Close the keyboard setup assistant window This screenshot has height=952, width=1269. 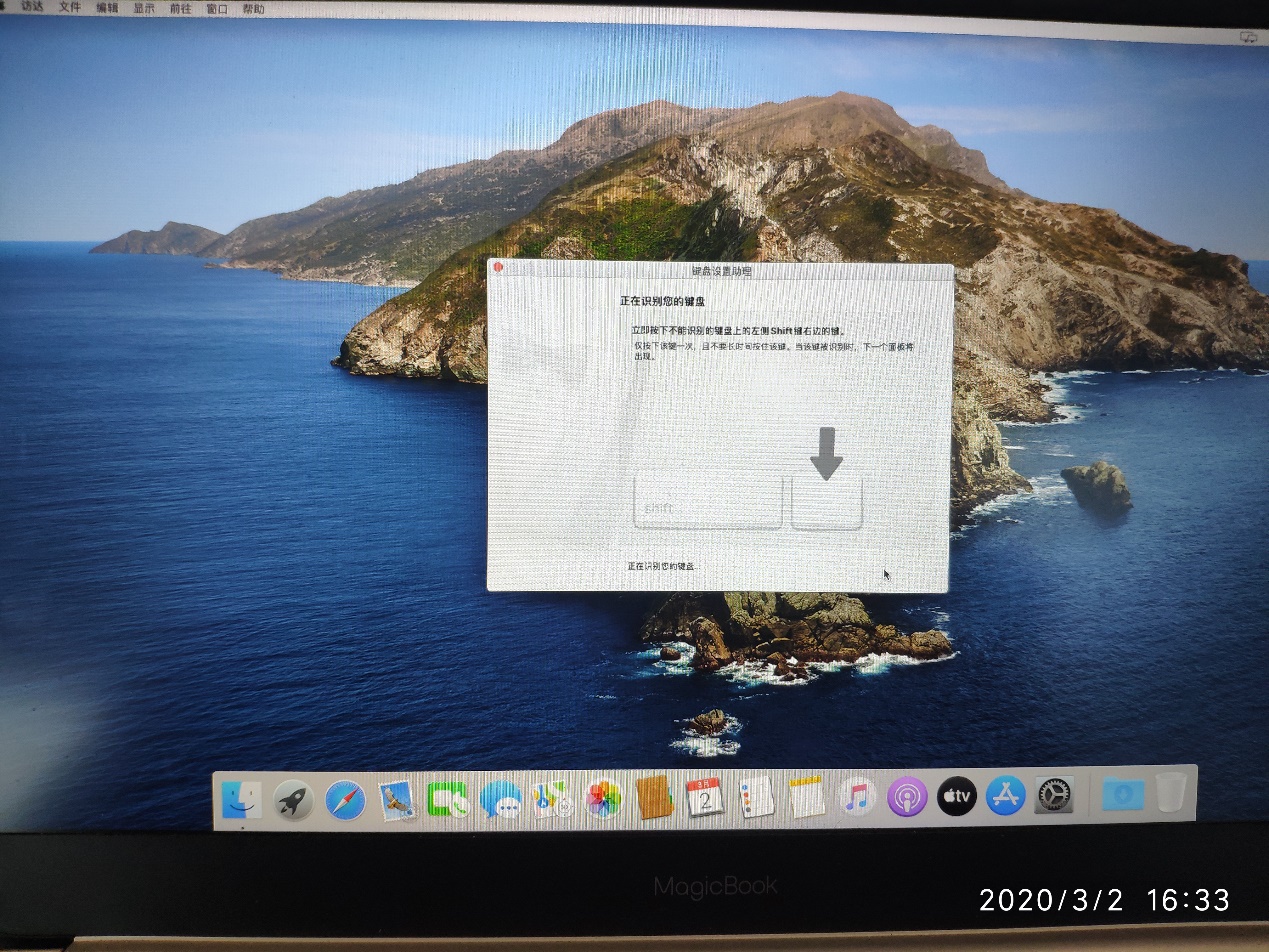click(499, 268)
